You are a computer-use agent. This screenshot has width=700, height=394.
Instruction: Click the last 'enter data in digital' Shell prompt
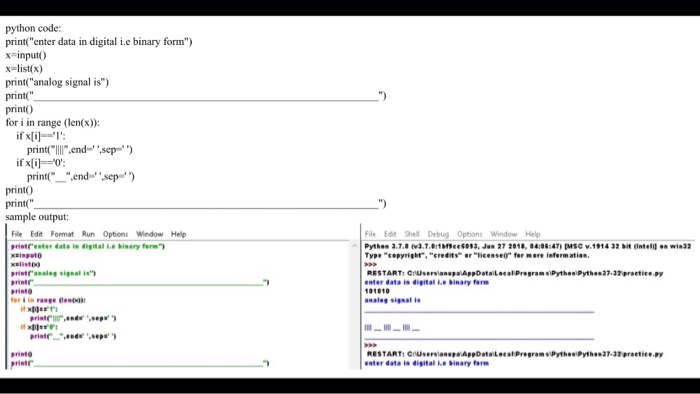click(x=426, y=363)
